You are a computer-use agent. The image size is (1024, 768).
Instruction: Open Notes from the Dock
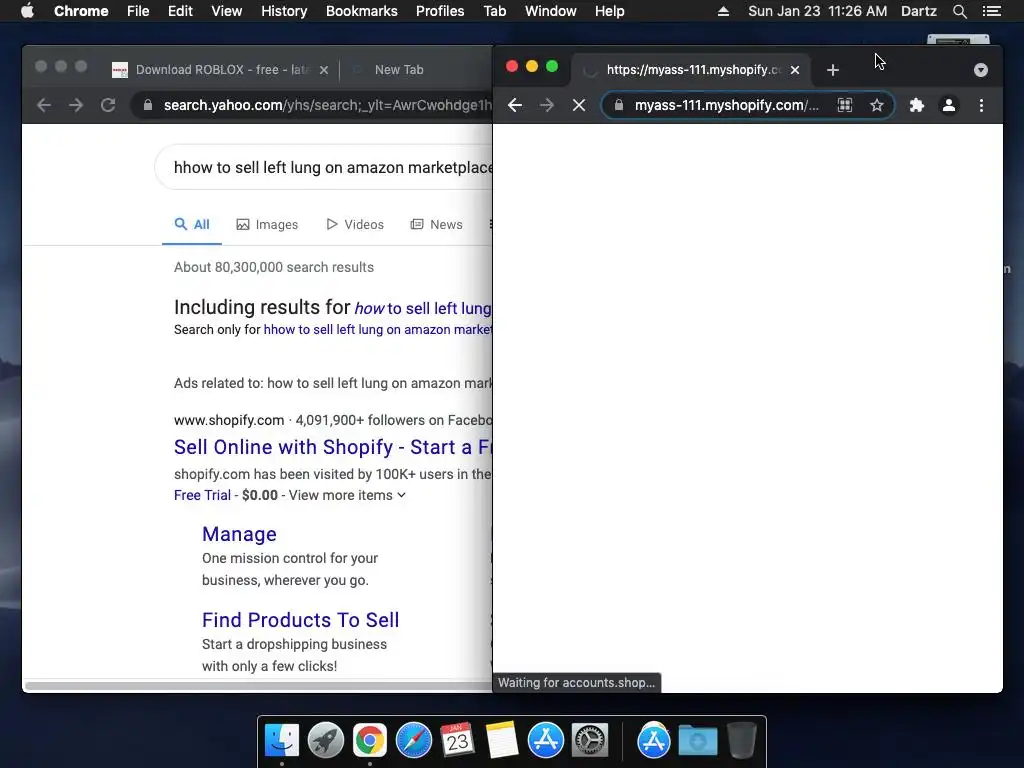coord(502,741)
